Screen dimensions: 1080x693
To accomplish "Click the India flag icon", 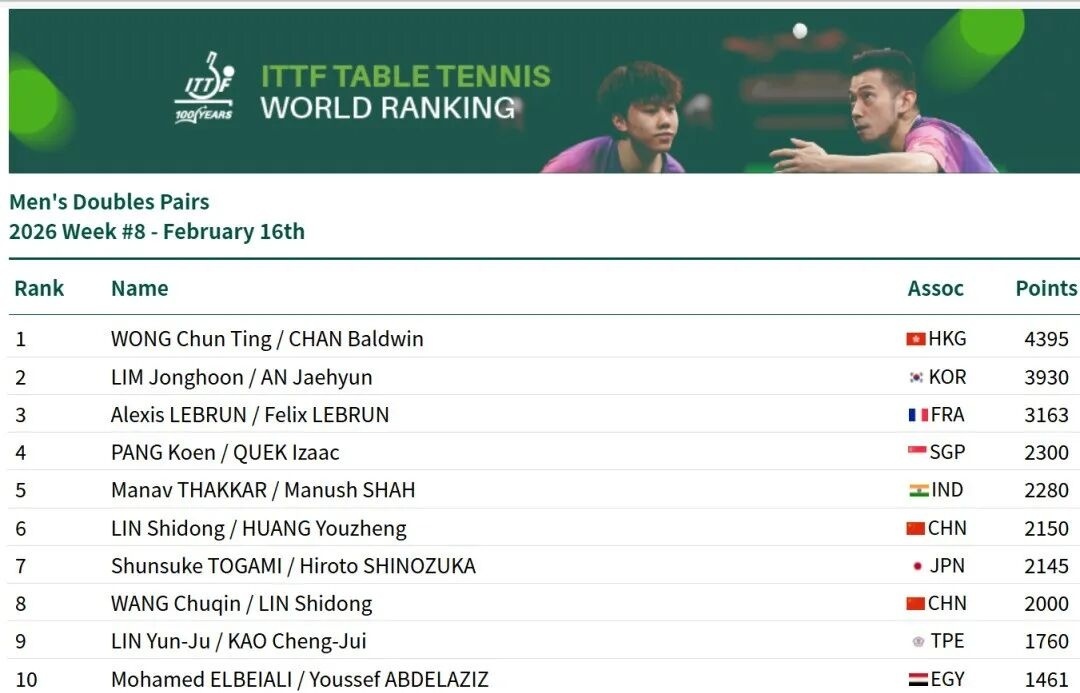I will tap(919, 490).
